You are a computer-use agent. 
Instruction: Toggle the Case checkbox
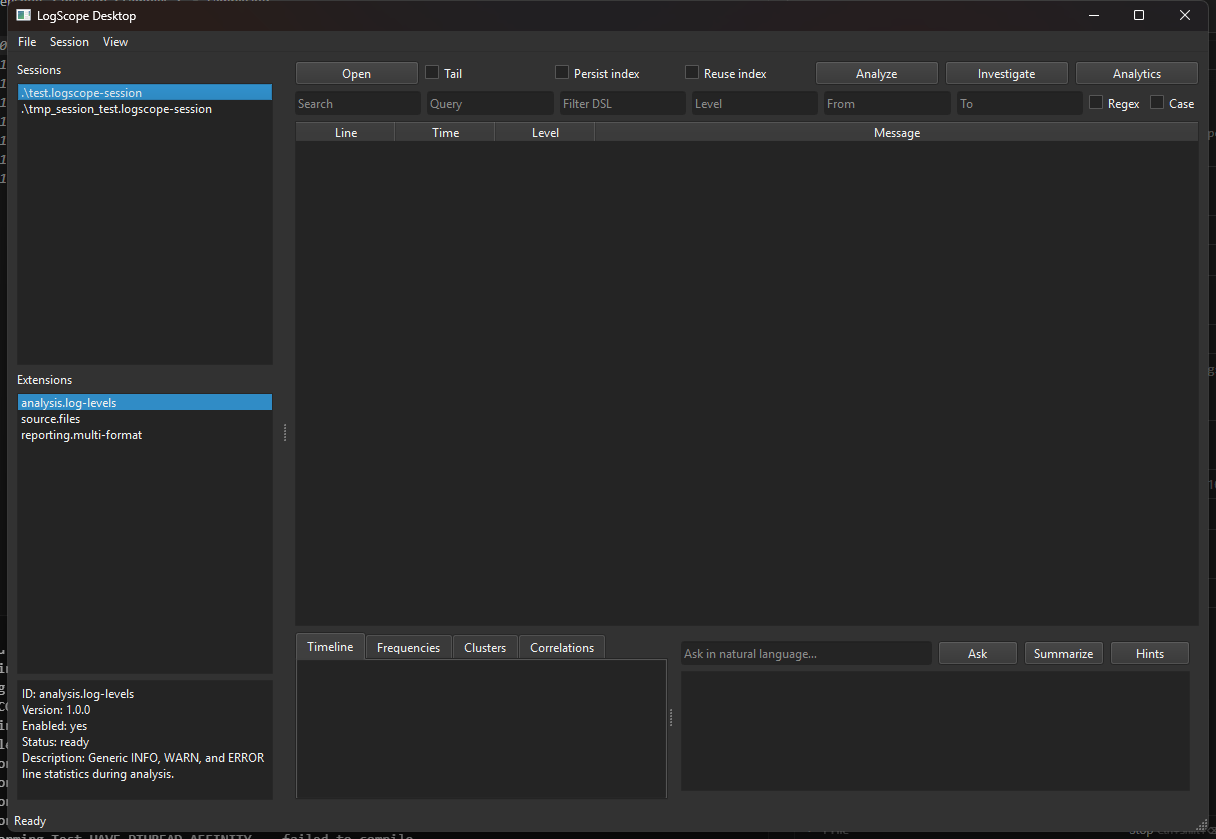tap(1157, 103)
